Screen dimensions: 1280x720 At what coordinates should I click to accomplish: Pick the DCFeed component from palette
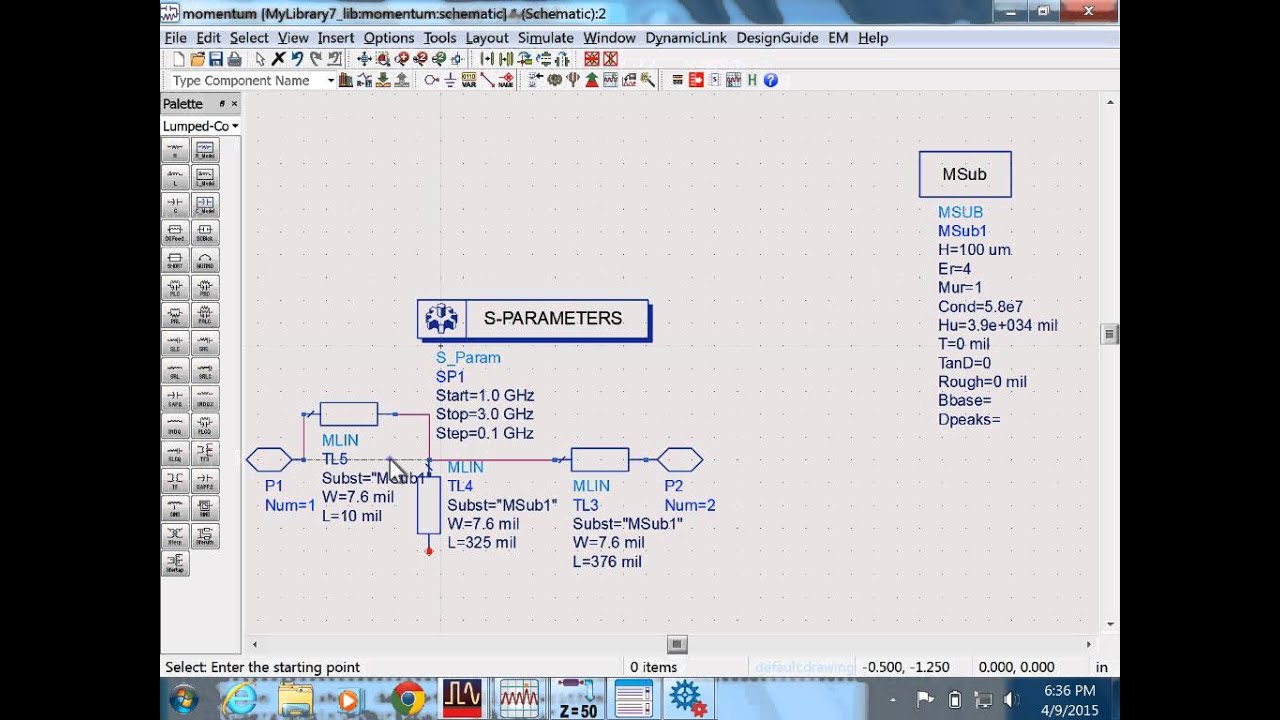coord(175,233)
